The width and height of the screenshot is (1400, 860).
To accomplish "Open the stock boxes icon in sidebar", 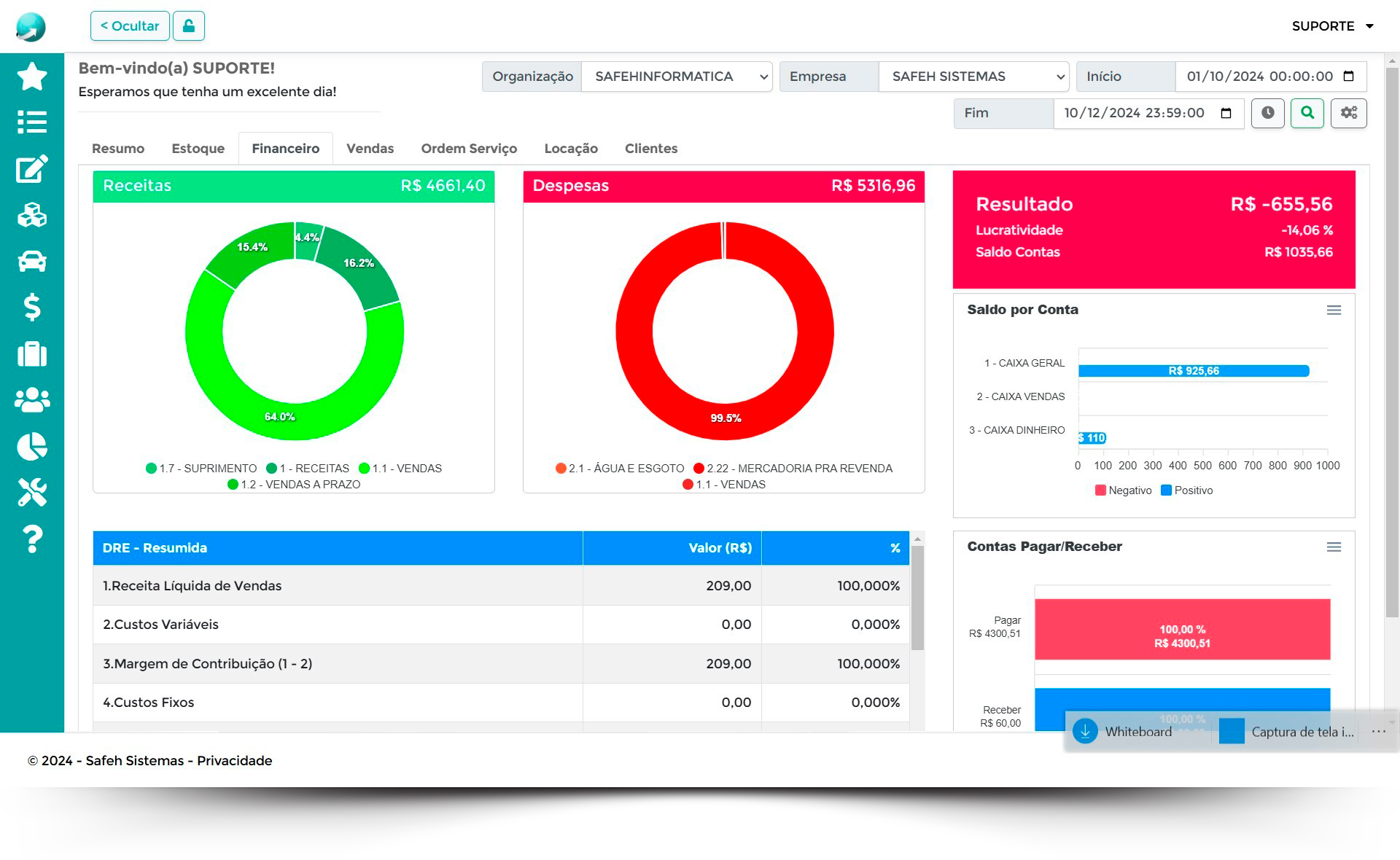I will pyautogui.click(x=32, y=215).
